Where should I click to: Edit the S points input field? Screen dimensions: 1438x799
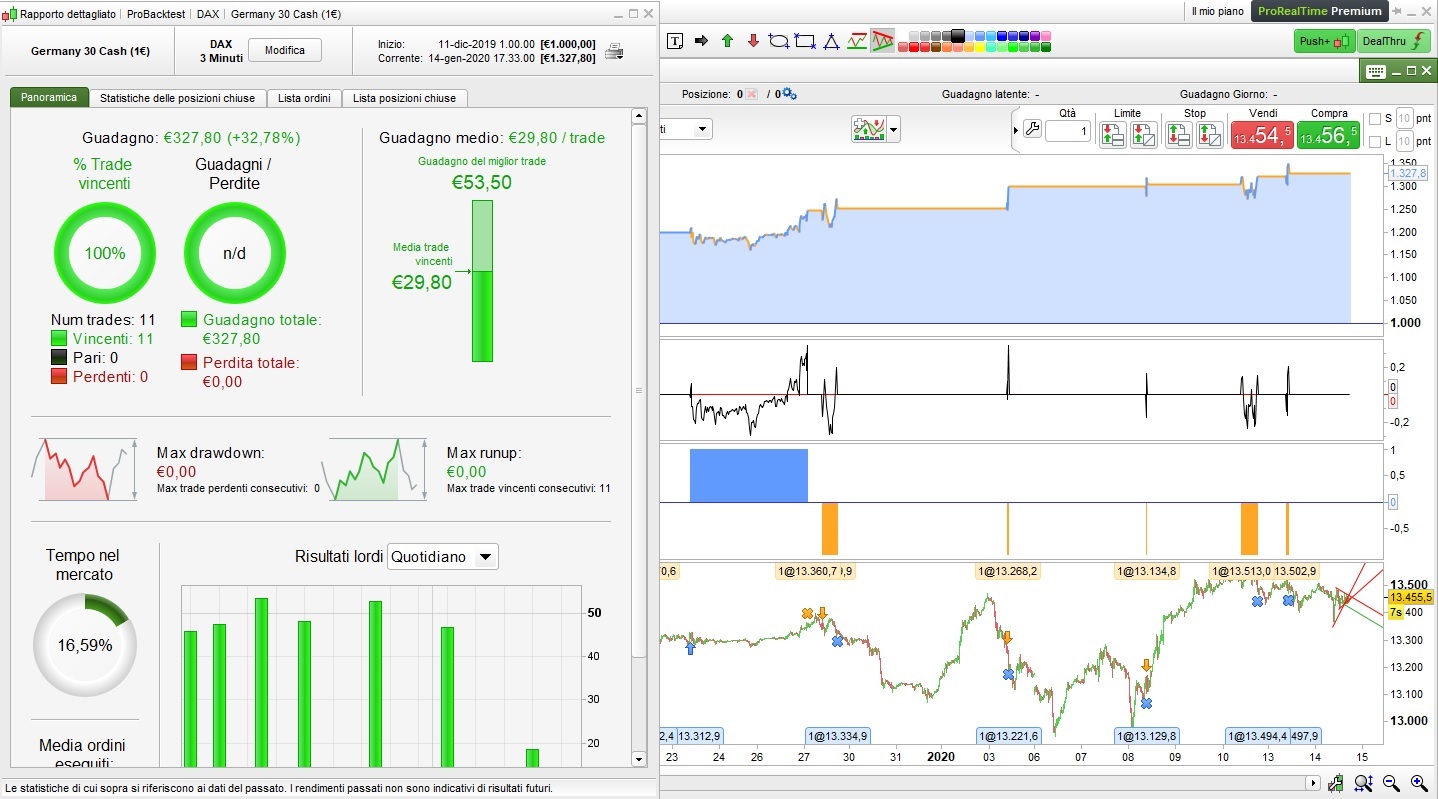[1405, 119]
